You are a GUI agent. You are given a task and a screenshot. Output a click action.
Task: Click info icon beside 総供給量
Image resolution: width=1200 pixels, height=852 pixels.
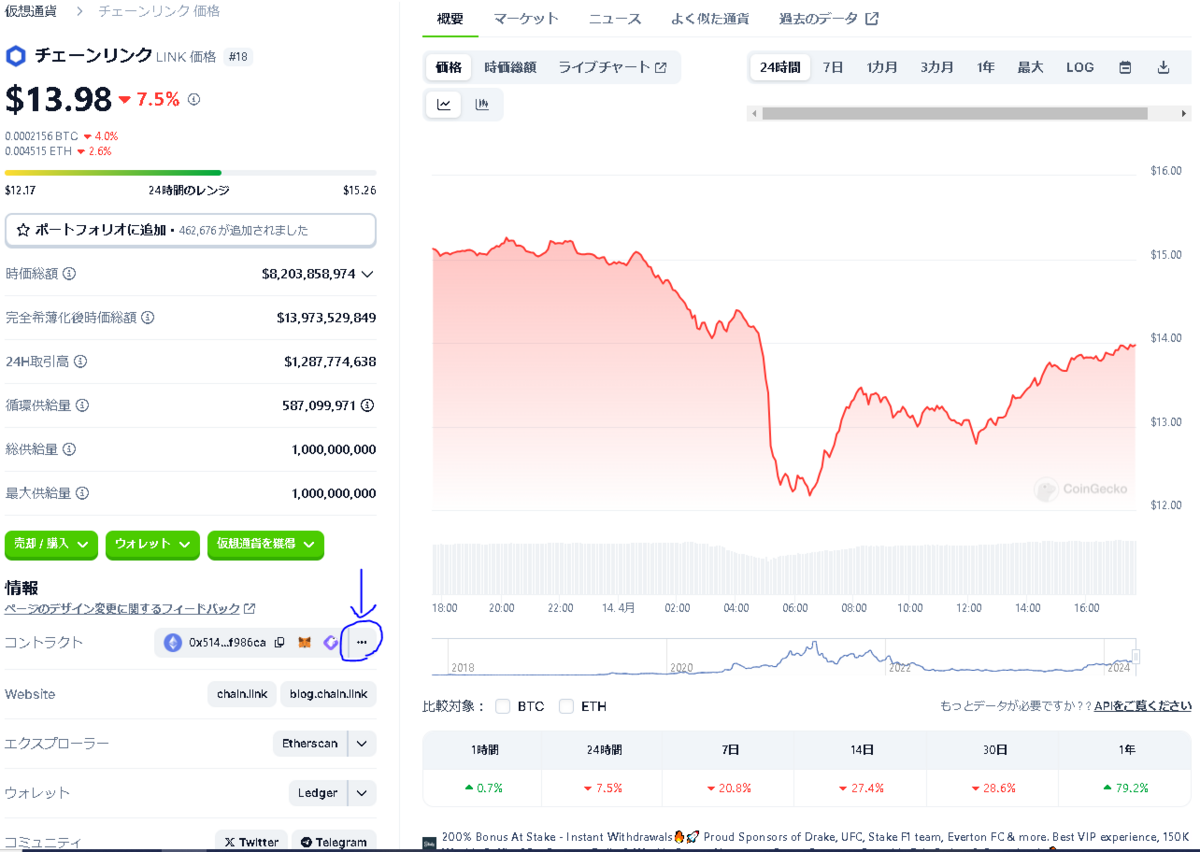pyautogui.click(x=69, y=450)
